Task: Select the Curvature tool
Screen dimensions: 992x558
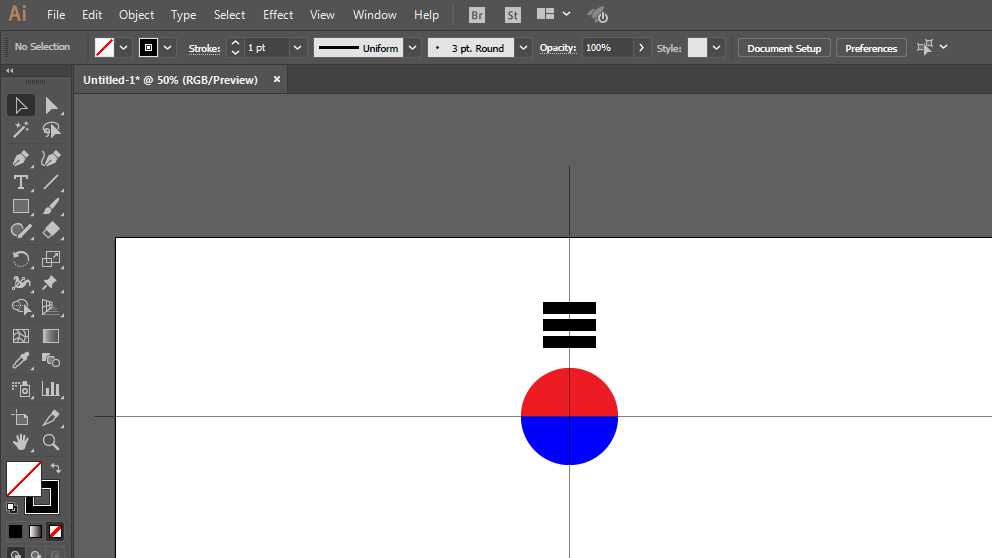Action: pos(51,158)
